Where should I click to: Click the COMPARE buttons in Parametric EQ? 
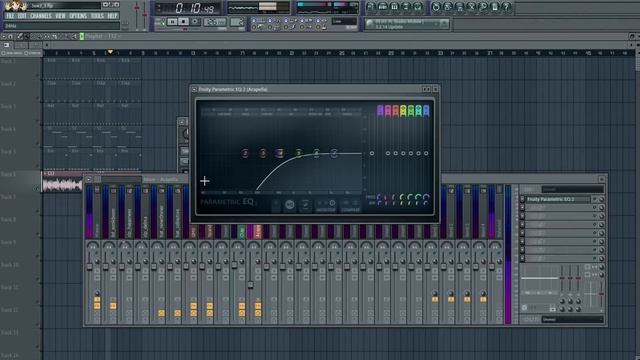click(x=350, y=205)
